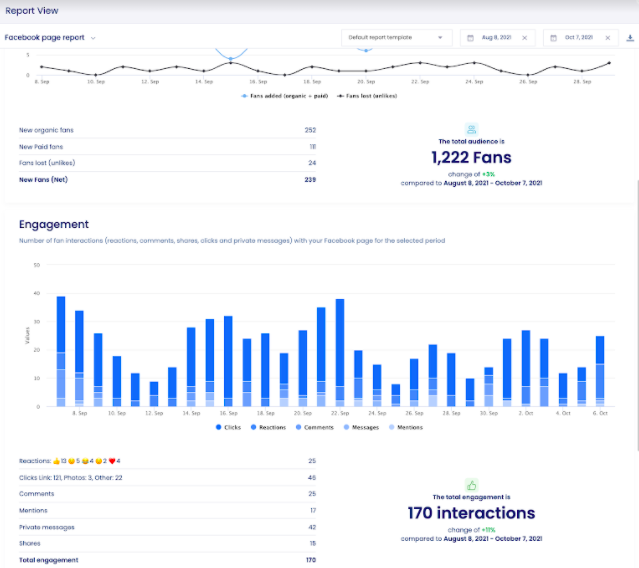Screen dimensions: 639x568
Task: Click the download report icon
Action: click(x=629, y=38)
